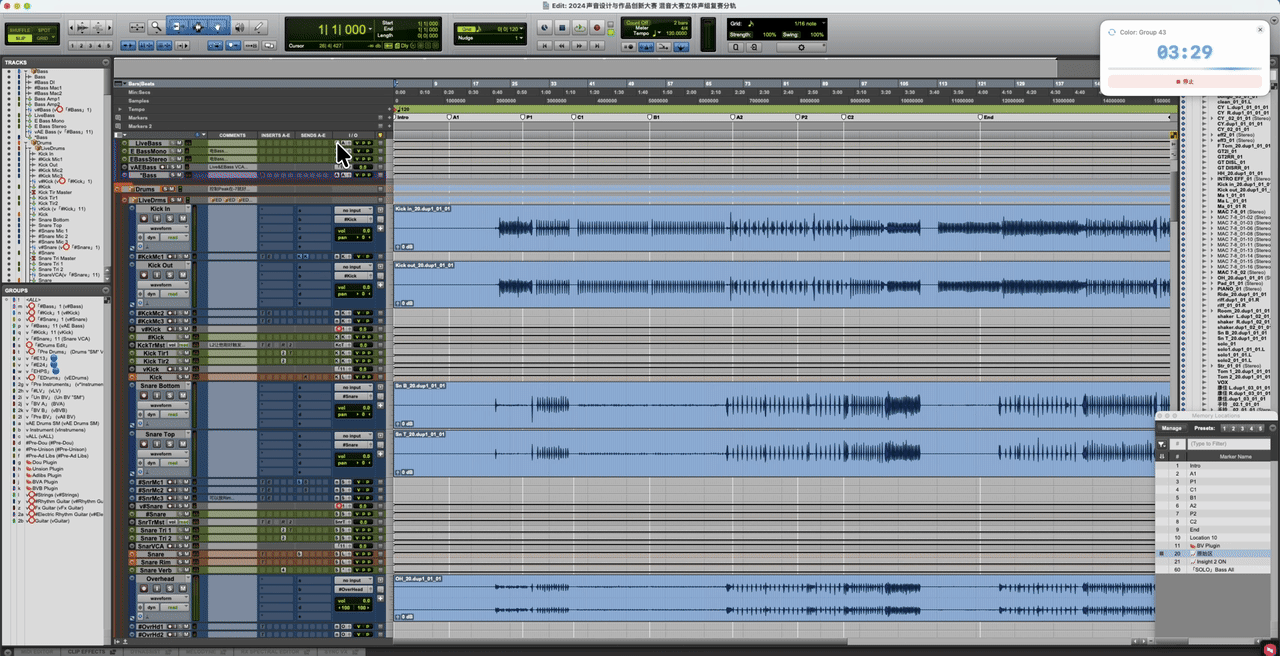Image resolution: width=1280 pixels, height=656 pixels.
Task: Click the Count Off button
Action: click(x=637, y=22)
